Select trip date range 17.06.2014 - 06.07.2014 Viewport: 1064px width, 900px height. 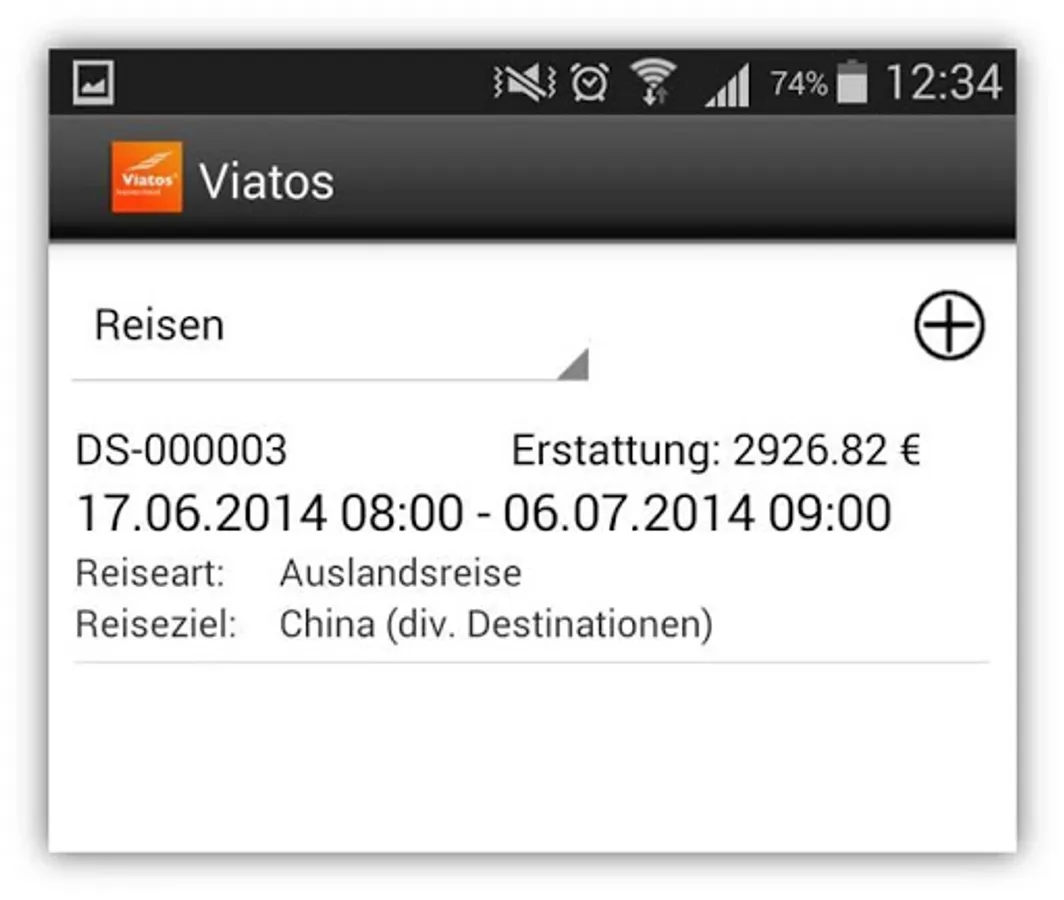[x=483, y=513]
